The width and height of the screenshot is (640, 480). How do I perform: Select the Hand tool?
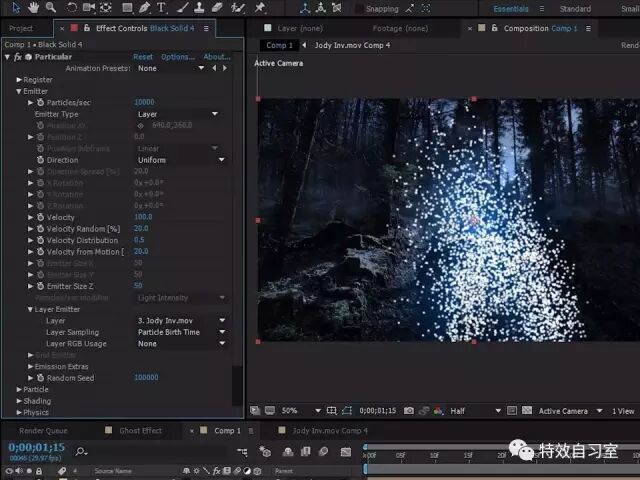[x=33, y=7]
